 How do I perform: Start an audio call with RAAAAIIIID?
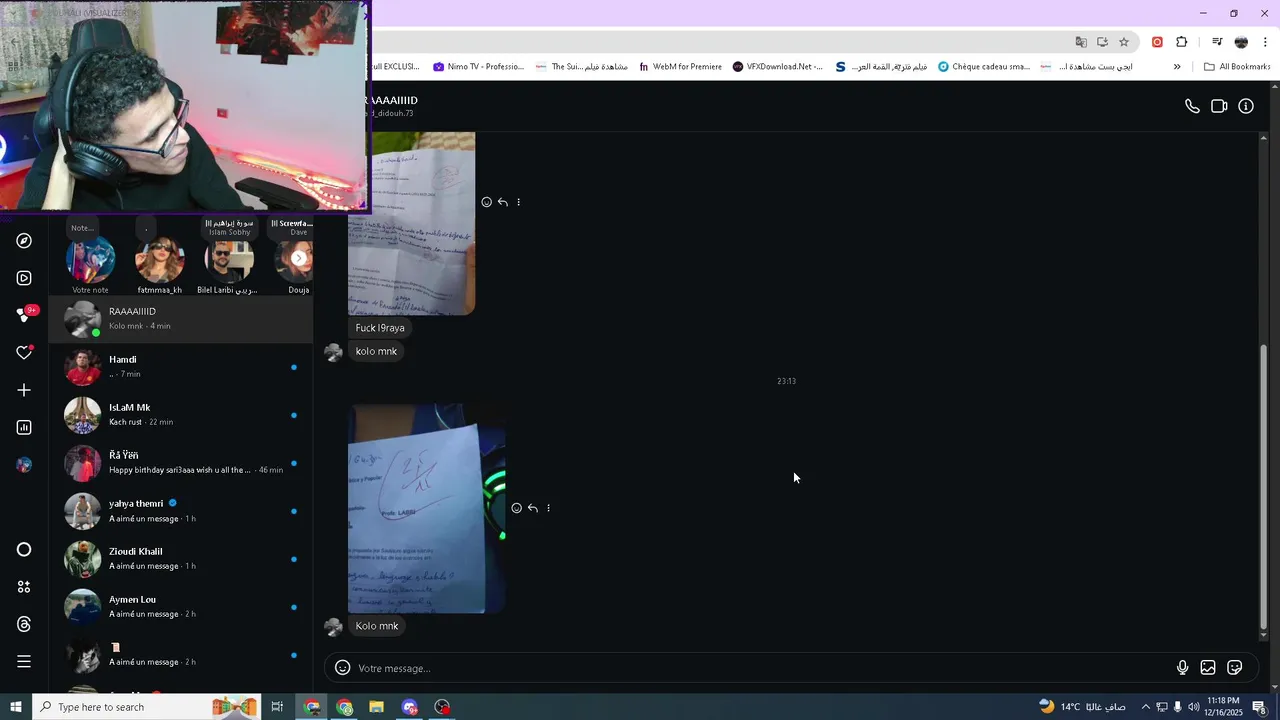tap(1192, 106)
